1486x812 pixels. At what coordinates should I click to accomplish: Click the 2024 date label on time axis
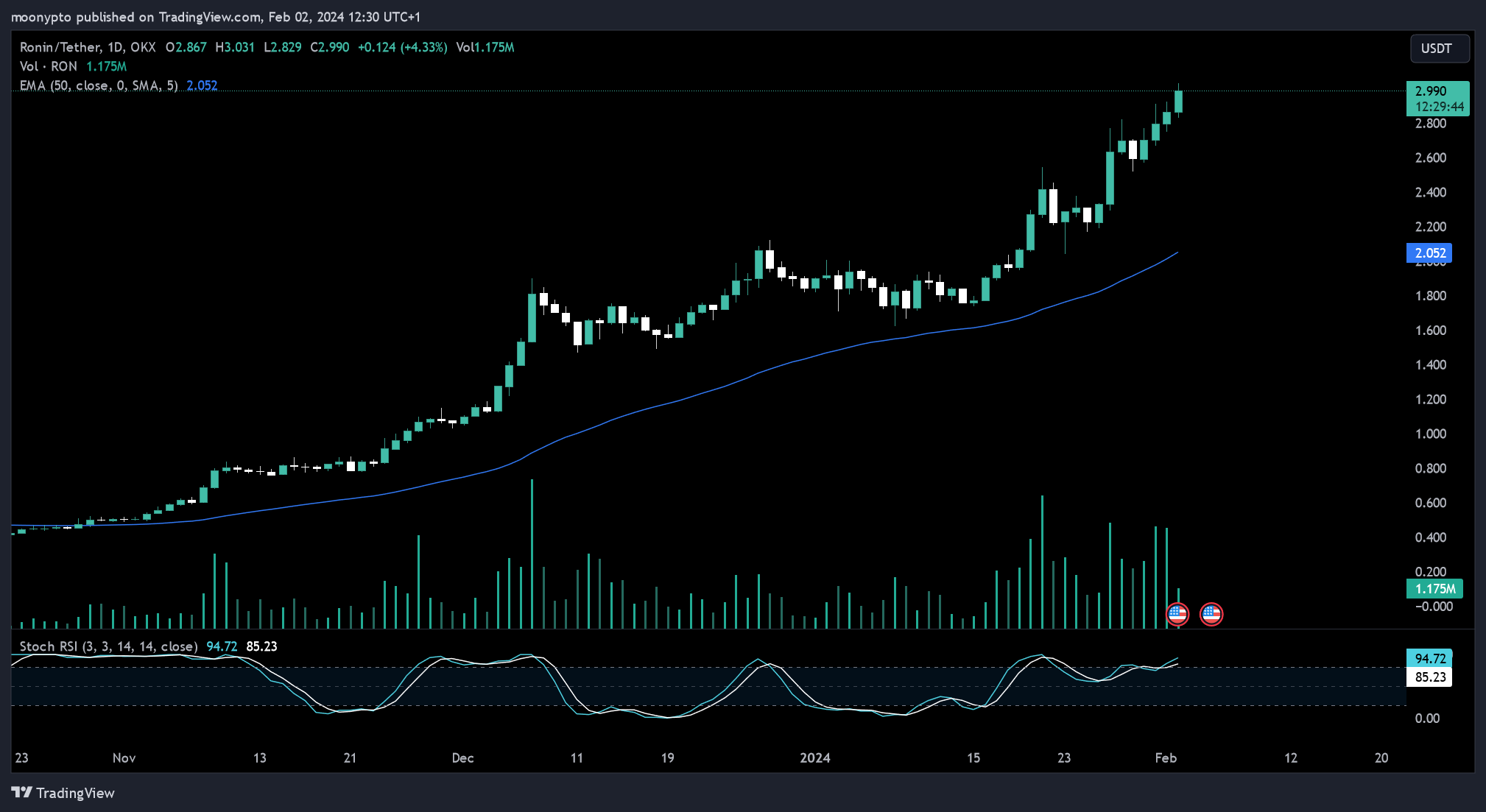tap(815, 758)
